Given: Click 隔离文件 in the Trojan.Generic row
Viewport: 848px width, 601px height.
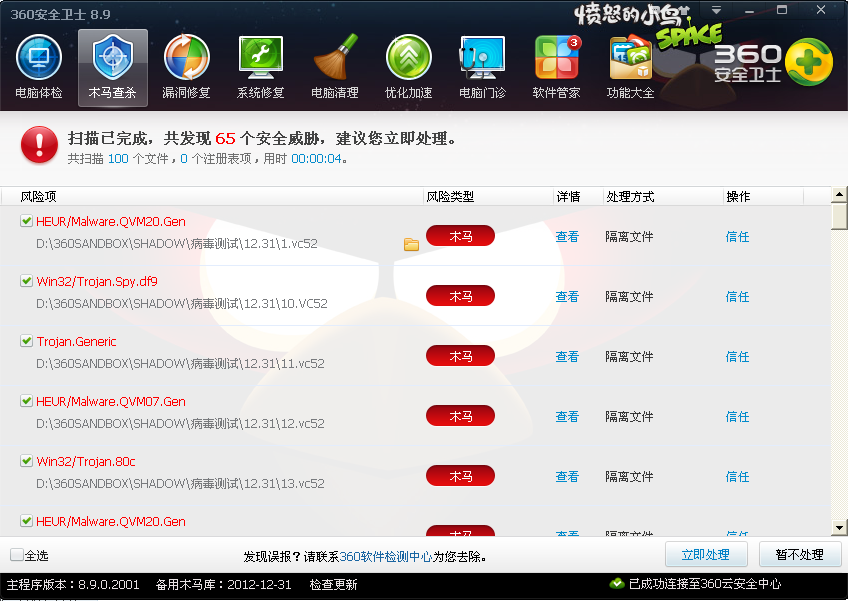Looking at the screenshot, I should pyautogui.click(x=629, y=356).
